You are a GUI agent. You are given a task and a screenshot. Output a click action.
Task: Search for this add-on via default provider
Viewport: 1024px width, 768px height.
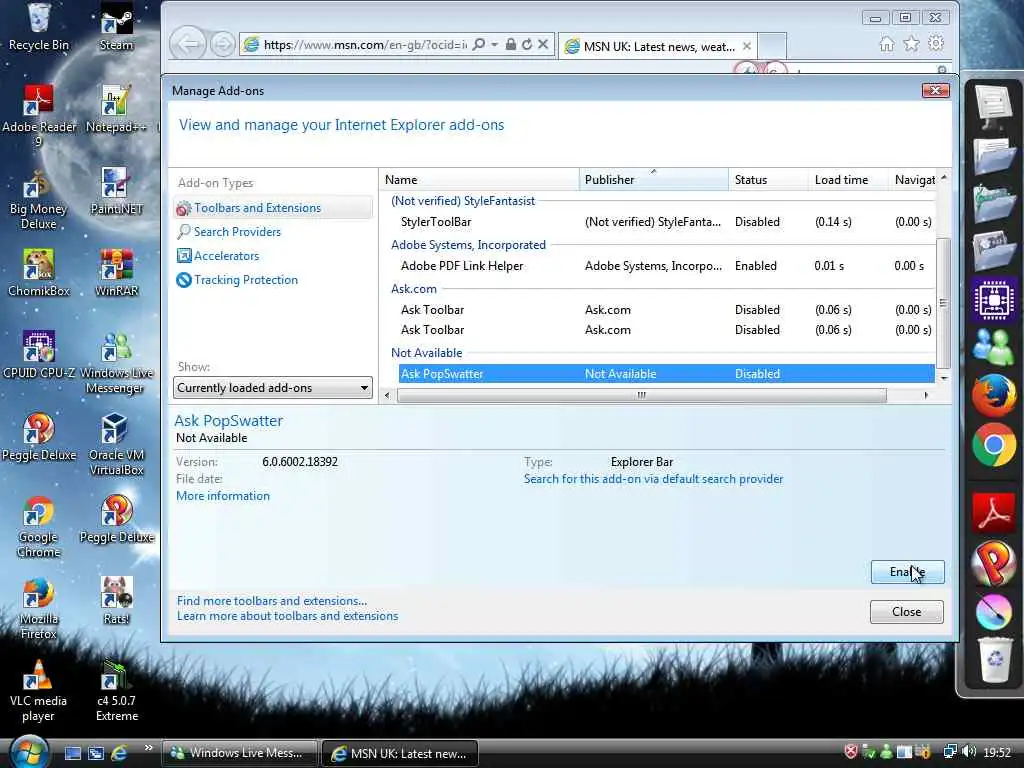click(653, 479)
